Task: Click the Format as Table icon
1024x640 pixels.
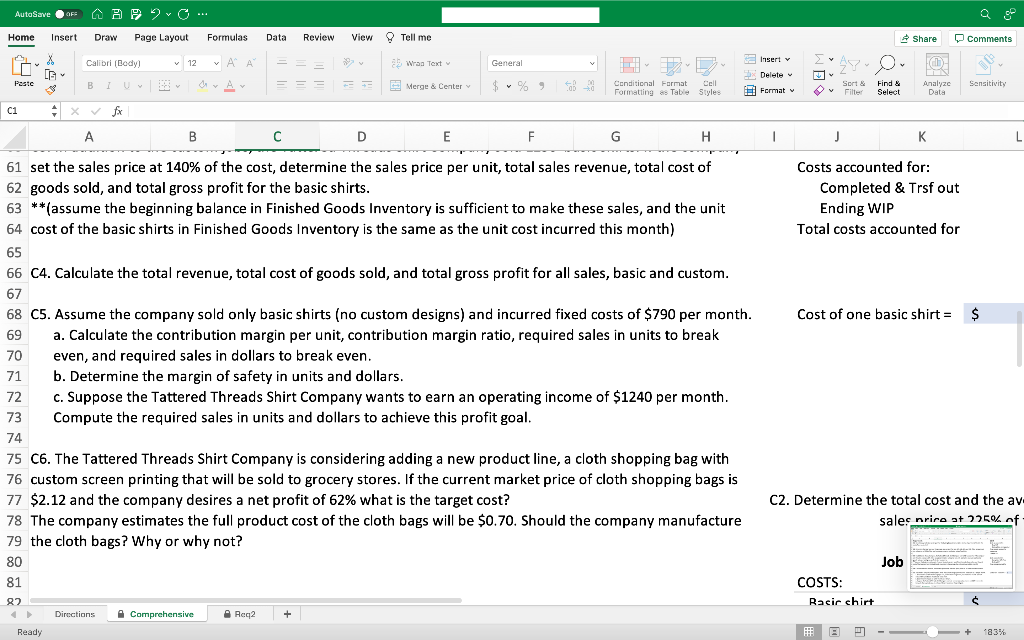Action: pos(671,64)
